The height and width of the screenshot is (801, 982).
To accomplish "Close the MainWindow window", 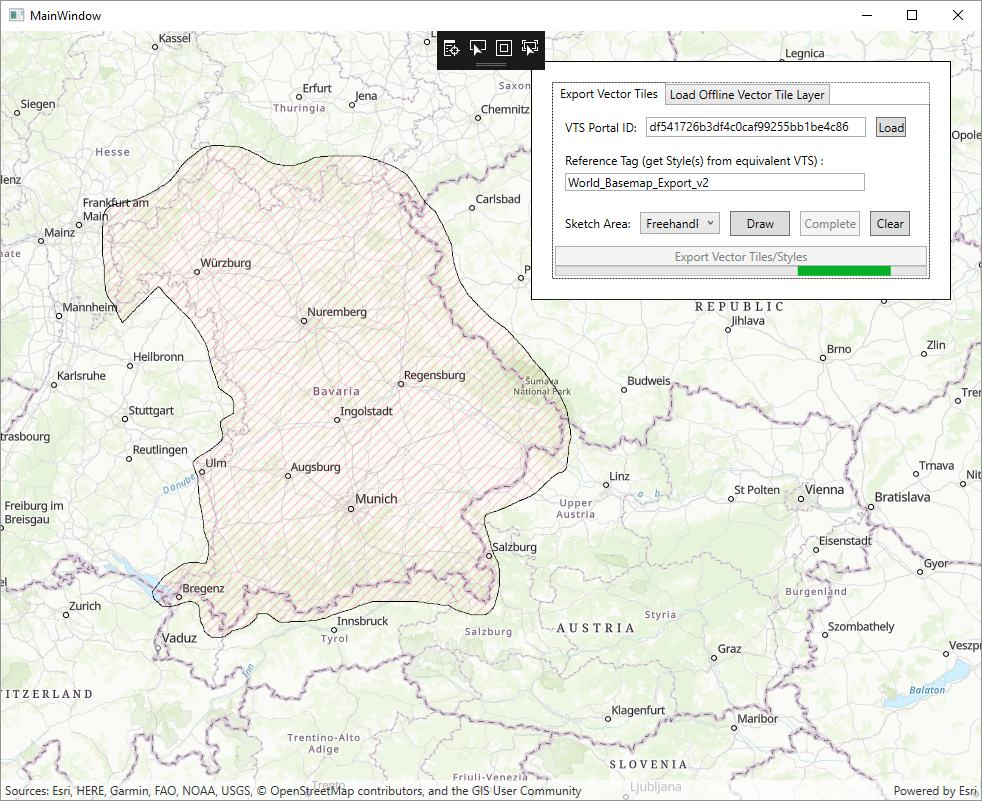I will [958, 16].
